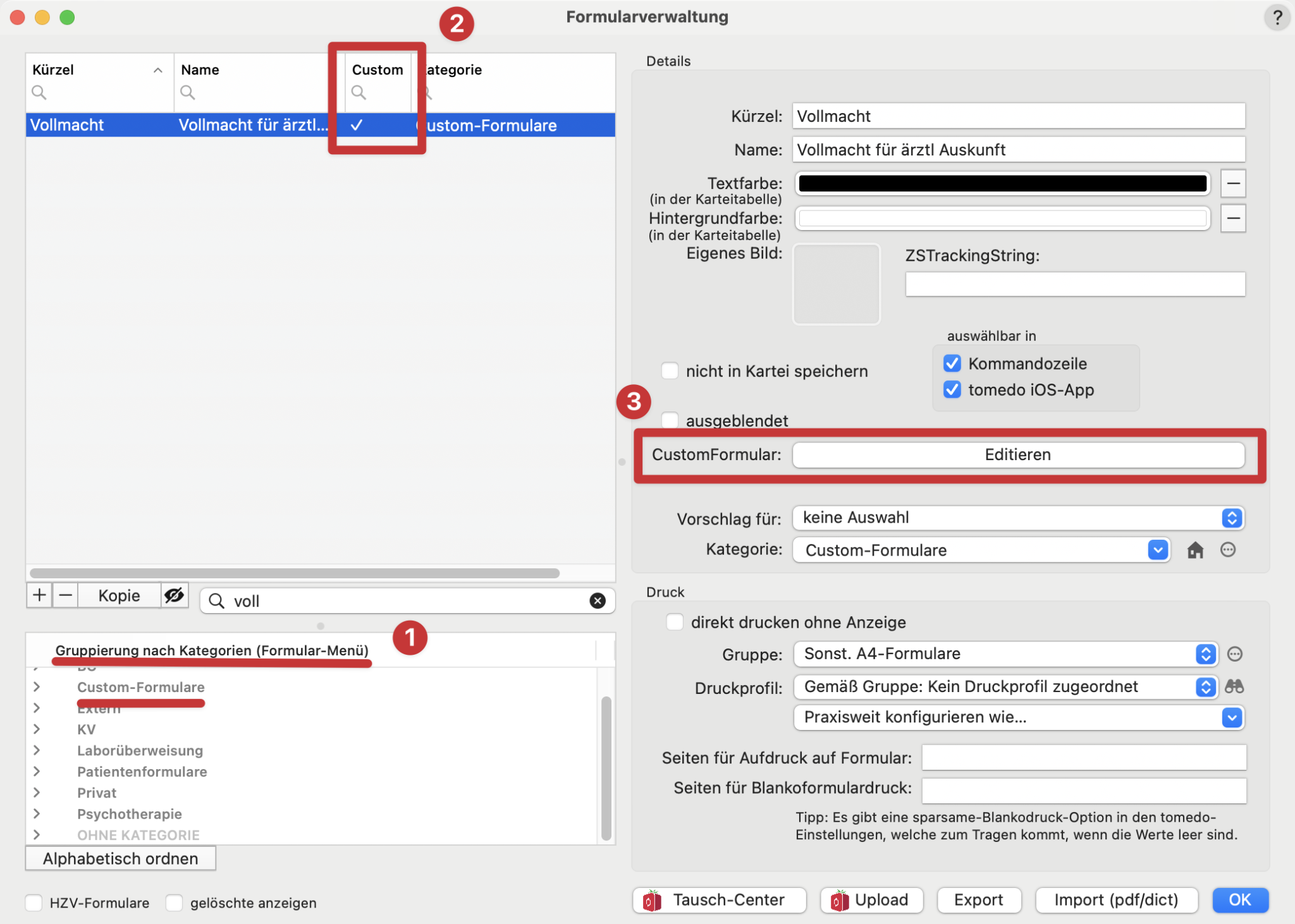1295x924 pixels.
Task: Click the binoculars icon beside Druckprofil
Action: point(1234,686)
